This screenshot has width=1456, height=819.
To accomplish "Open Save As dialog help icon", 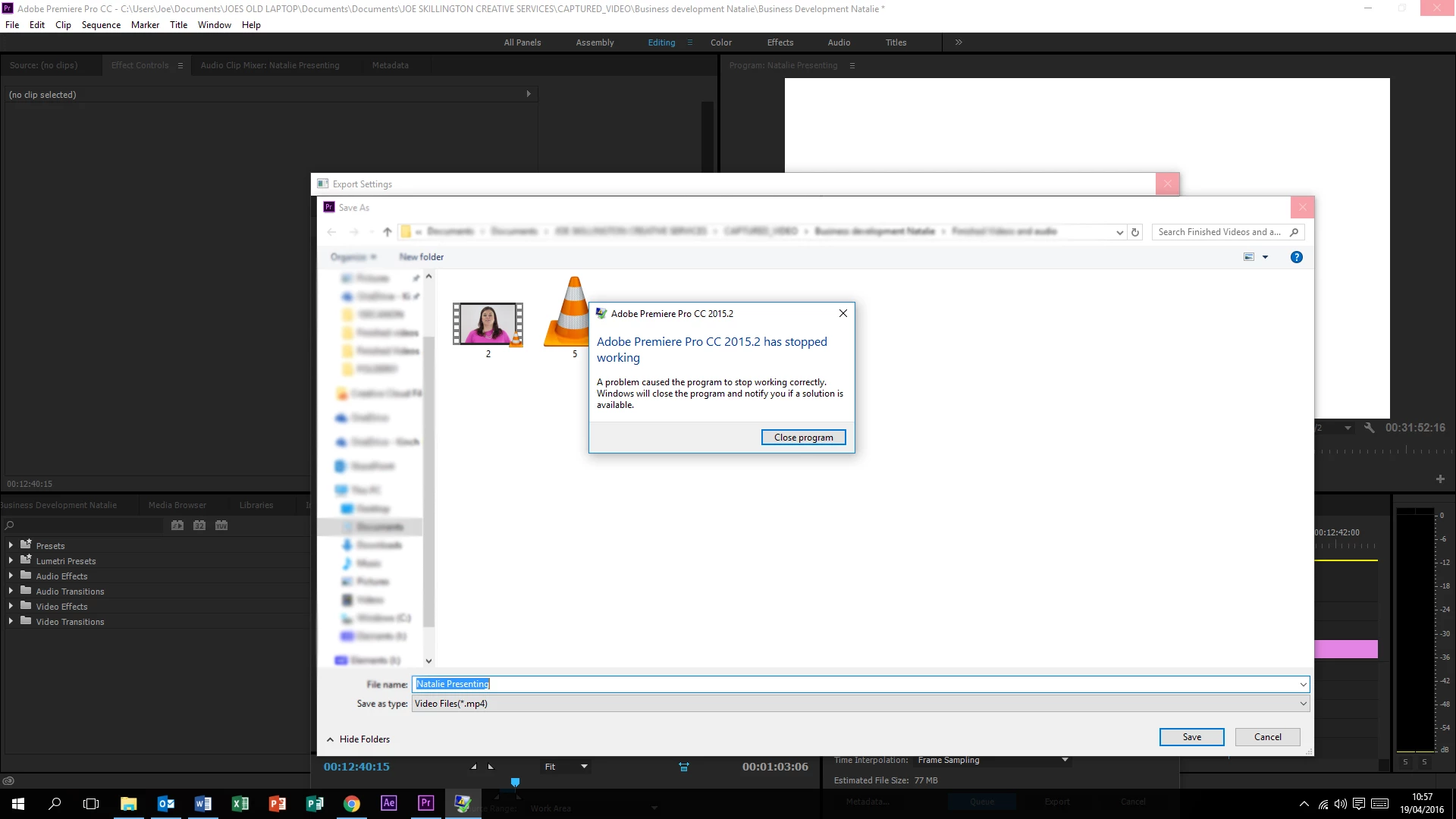I will 1297,257.
